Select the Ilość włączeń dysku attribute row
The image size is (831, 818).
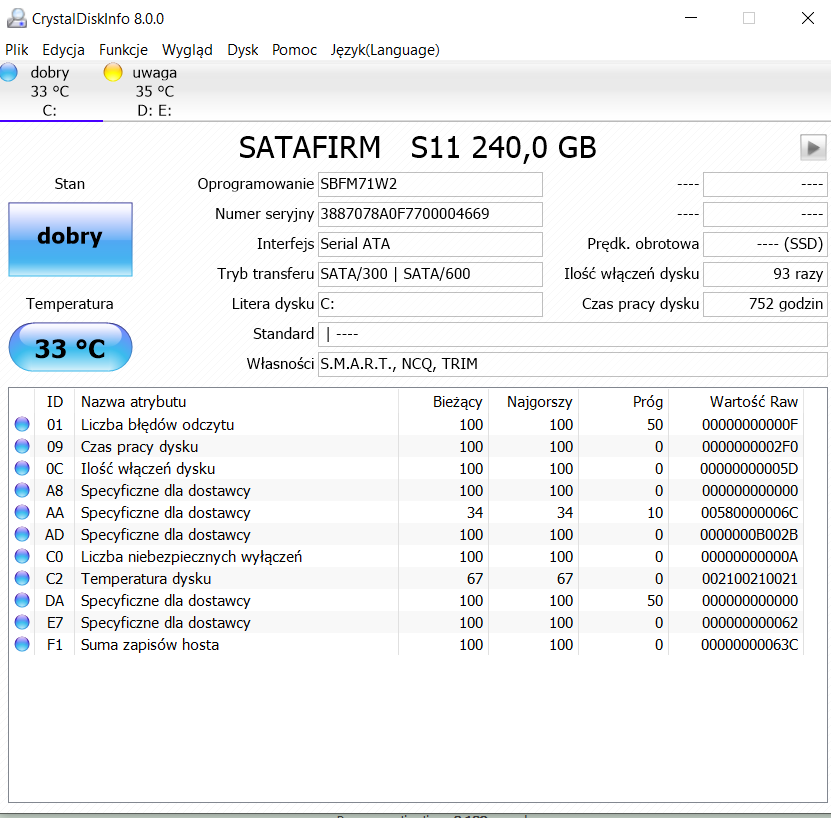coord(406,469)
